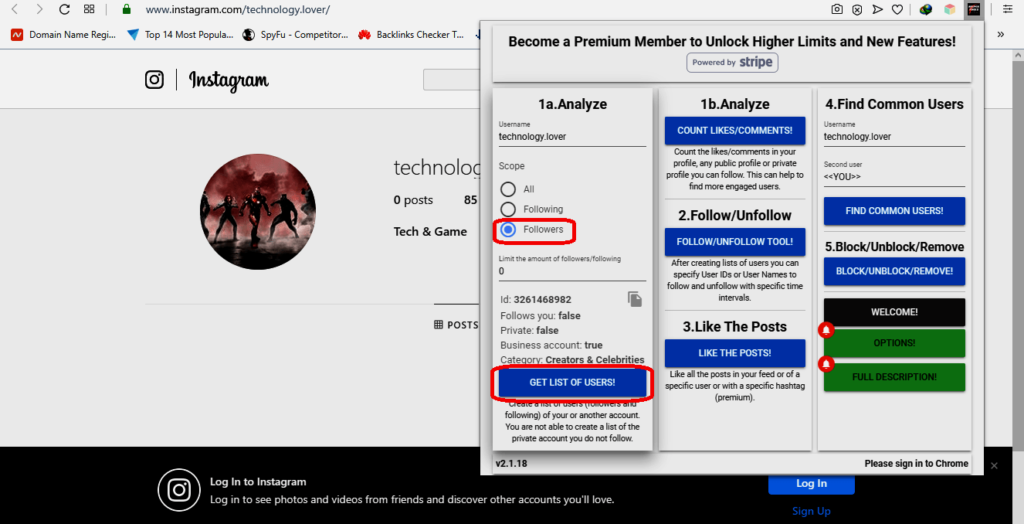Click the Instagram wordmark in the header

(229, 80)
